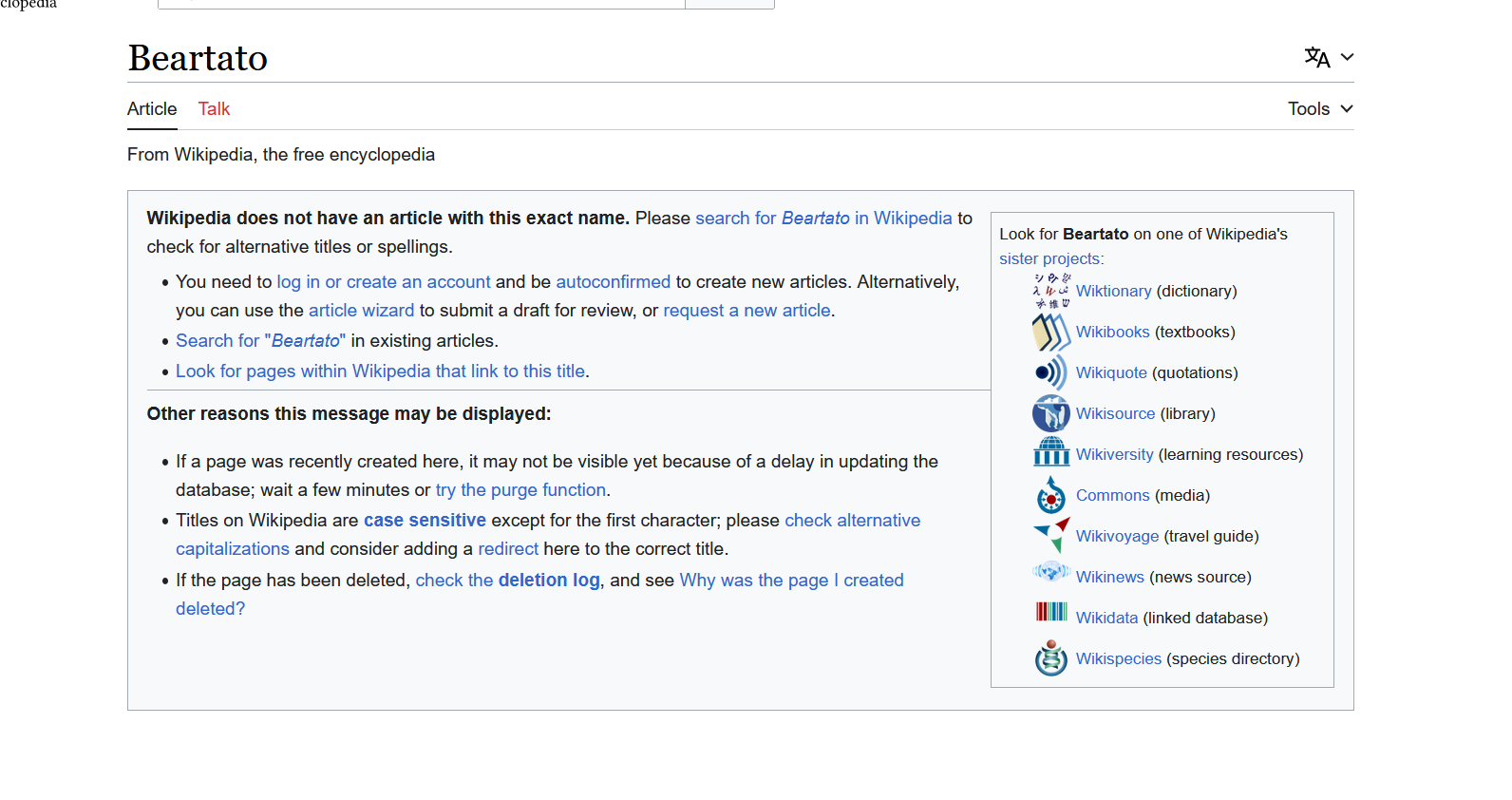Click 'request a new article' link
This screenshot has width=1512, height=800.
[x=747, y=310]
